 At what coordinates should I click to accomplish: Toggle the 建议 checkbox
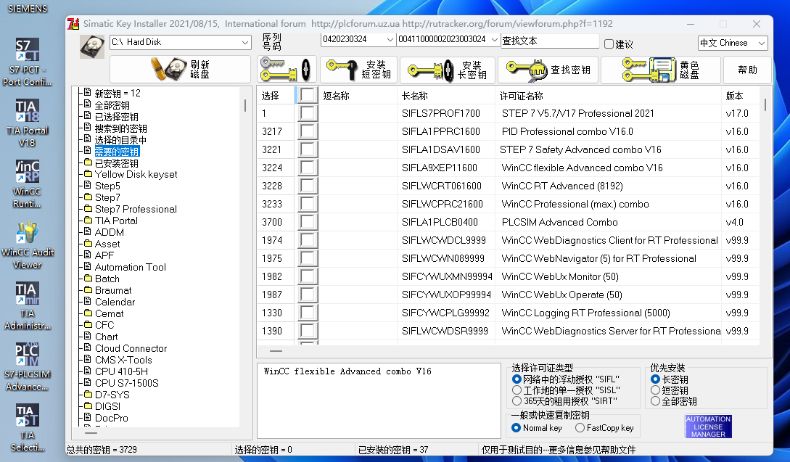[609, 44]
